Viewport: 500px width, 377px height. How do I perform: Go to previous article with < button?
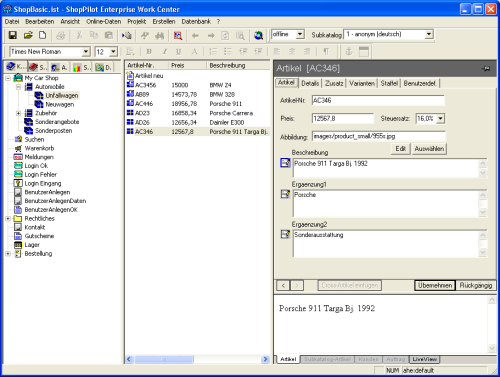pos(283,285)
